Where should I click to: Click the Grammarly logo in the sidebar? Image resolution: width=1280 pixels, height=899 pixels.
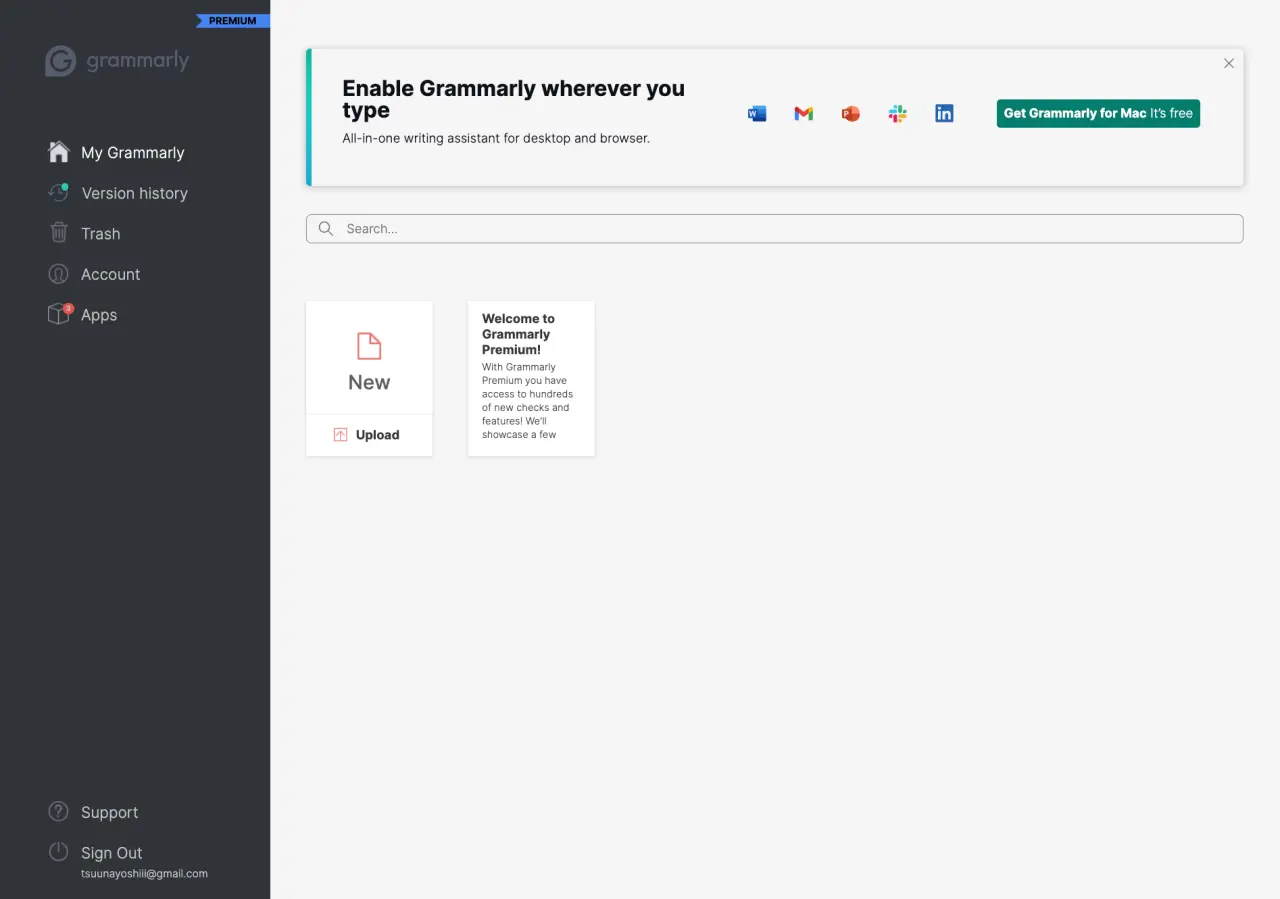click(117, 61)
